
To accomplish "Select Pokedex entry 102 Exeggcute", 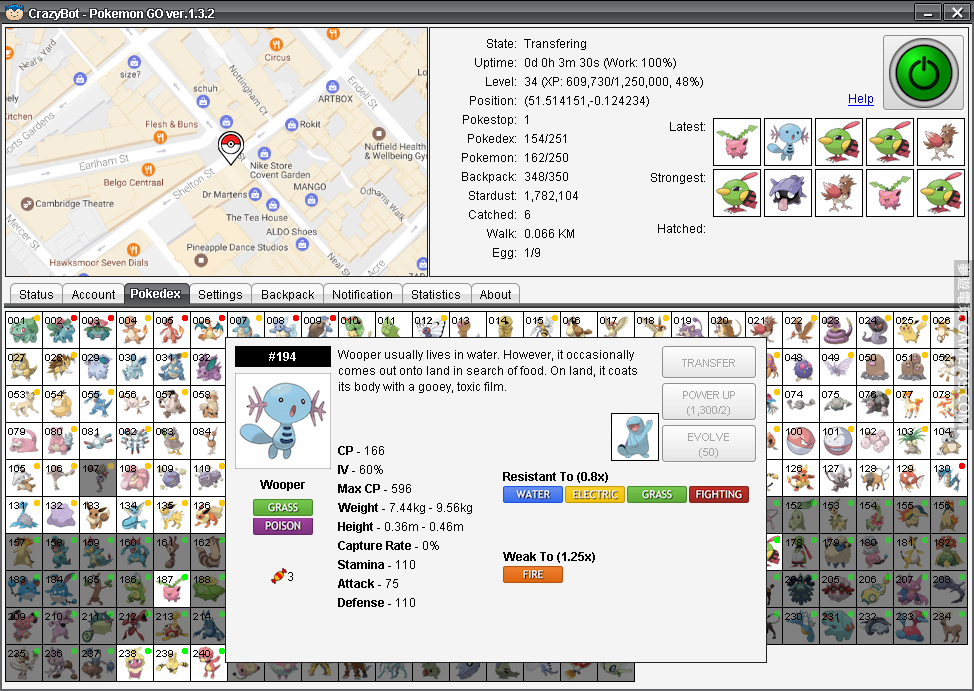I will pyautogui.click(x=874, y=441).
